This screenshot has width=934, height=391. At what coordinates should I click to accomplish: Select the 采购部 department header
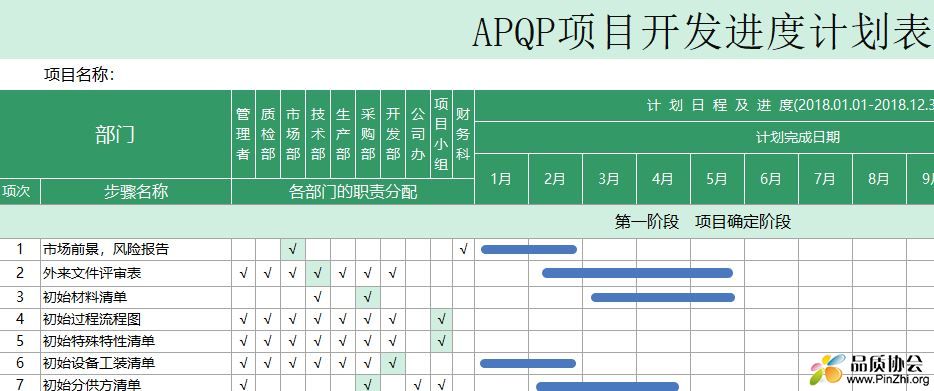coord(368,134)
